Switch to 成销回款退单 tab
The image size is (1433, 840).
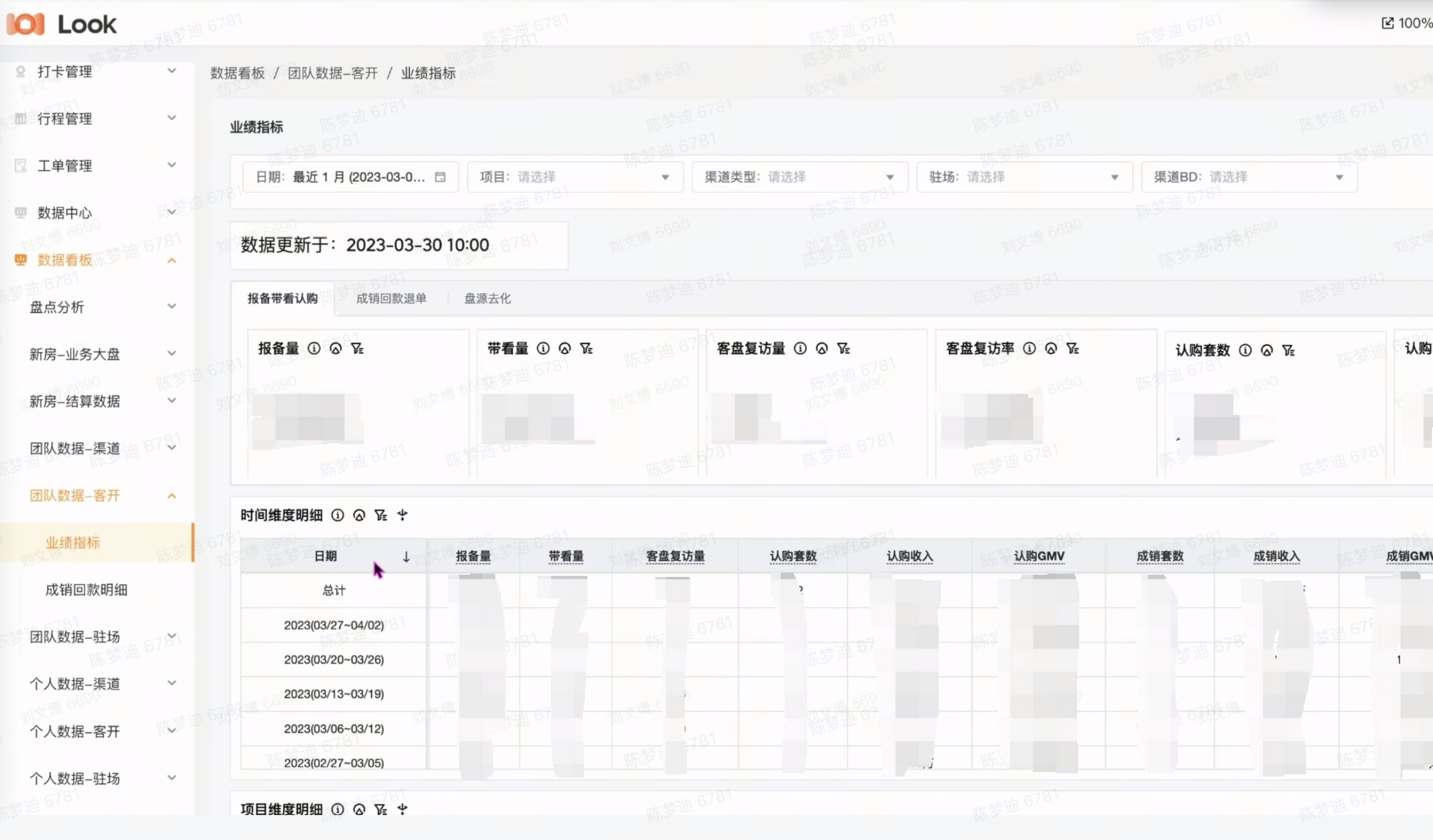(391, 298)
